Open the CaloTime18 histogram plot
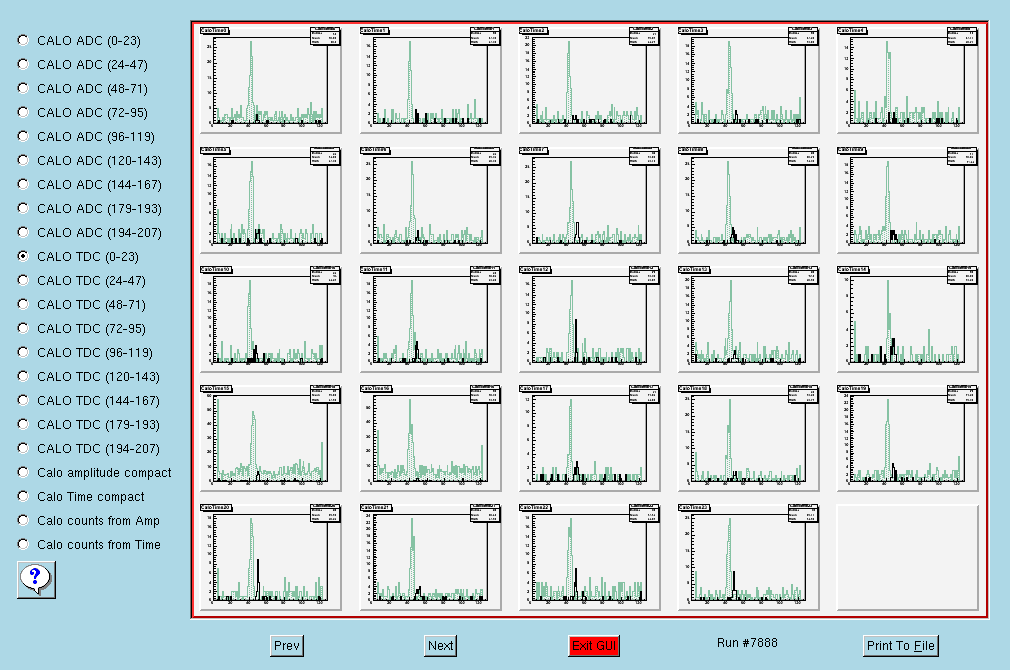The height and width of the screenshot is (670, 1010). pos(748,438)
